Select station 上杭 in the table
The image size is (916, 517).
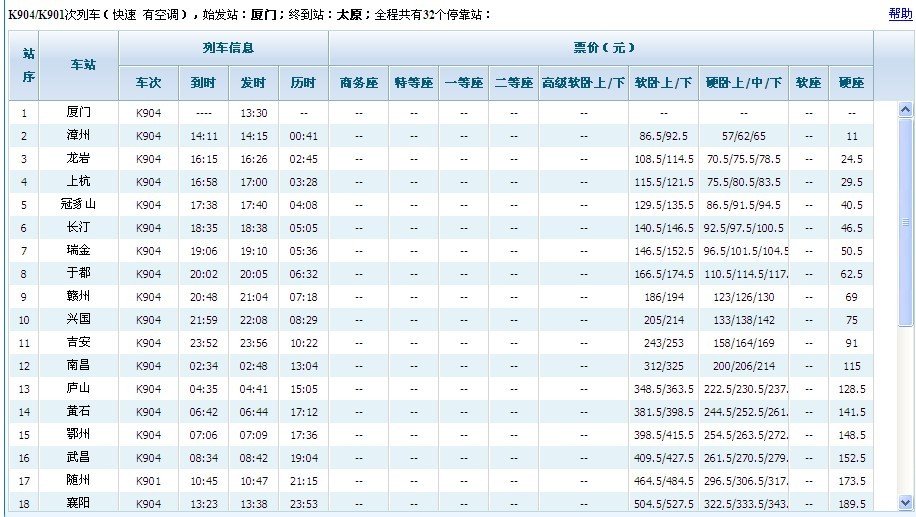tap(78, 181)
